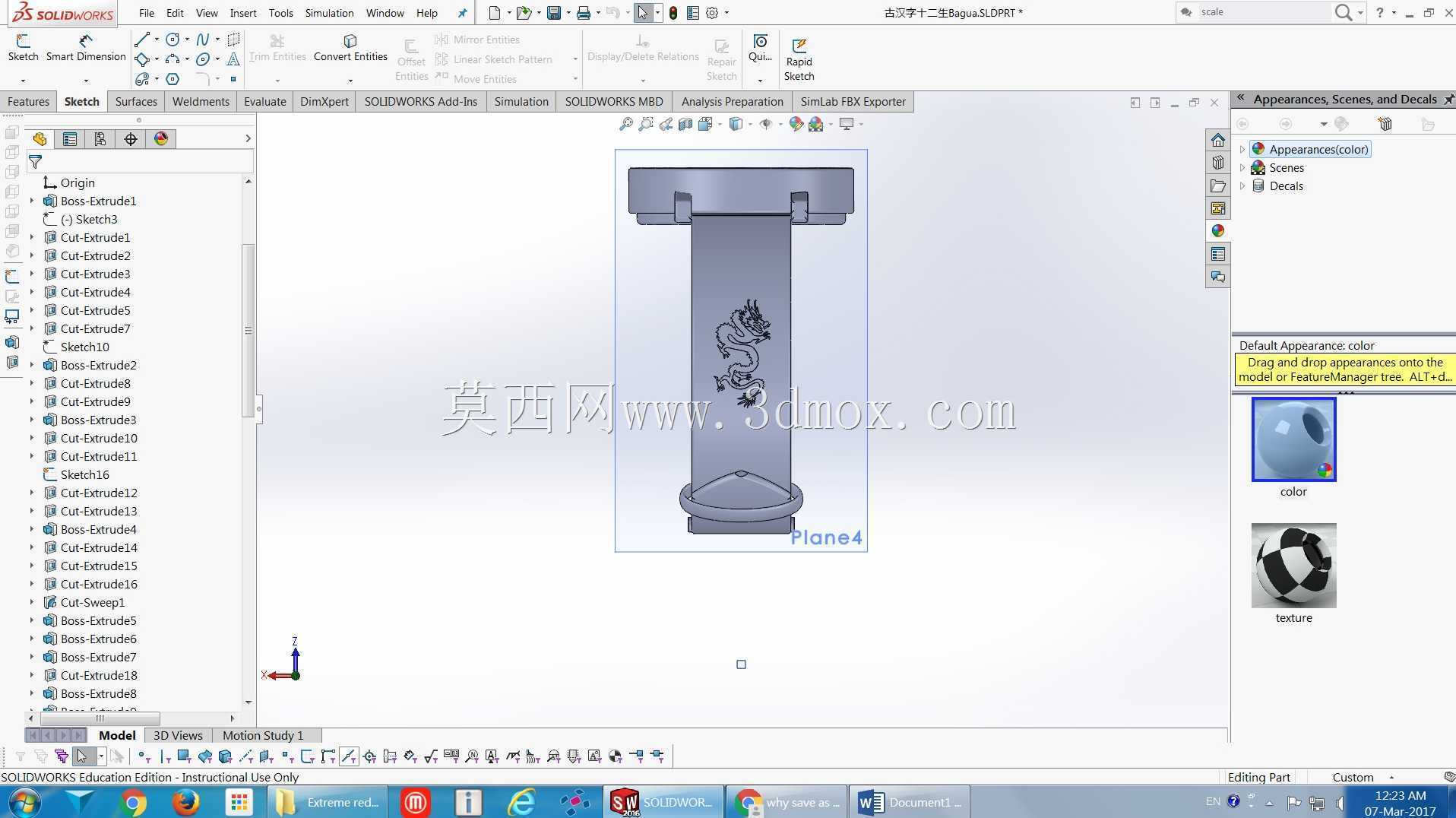Toggle the Filter Solid Bodies selection filter
1456x818 pixels.
225,756
